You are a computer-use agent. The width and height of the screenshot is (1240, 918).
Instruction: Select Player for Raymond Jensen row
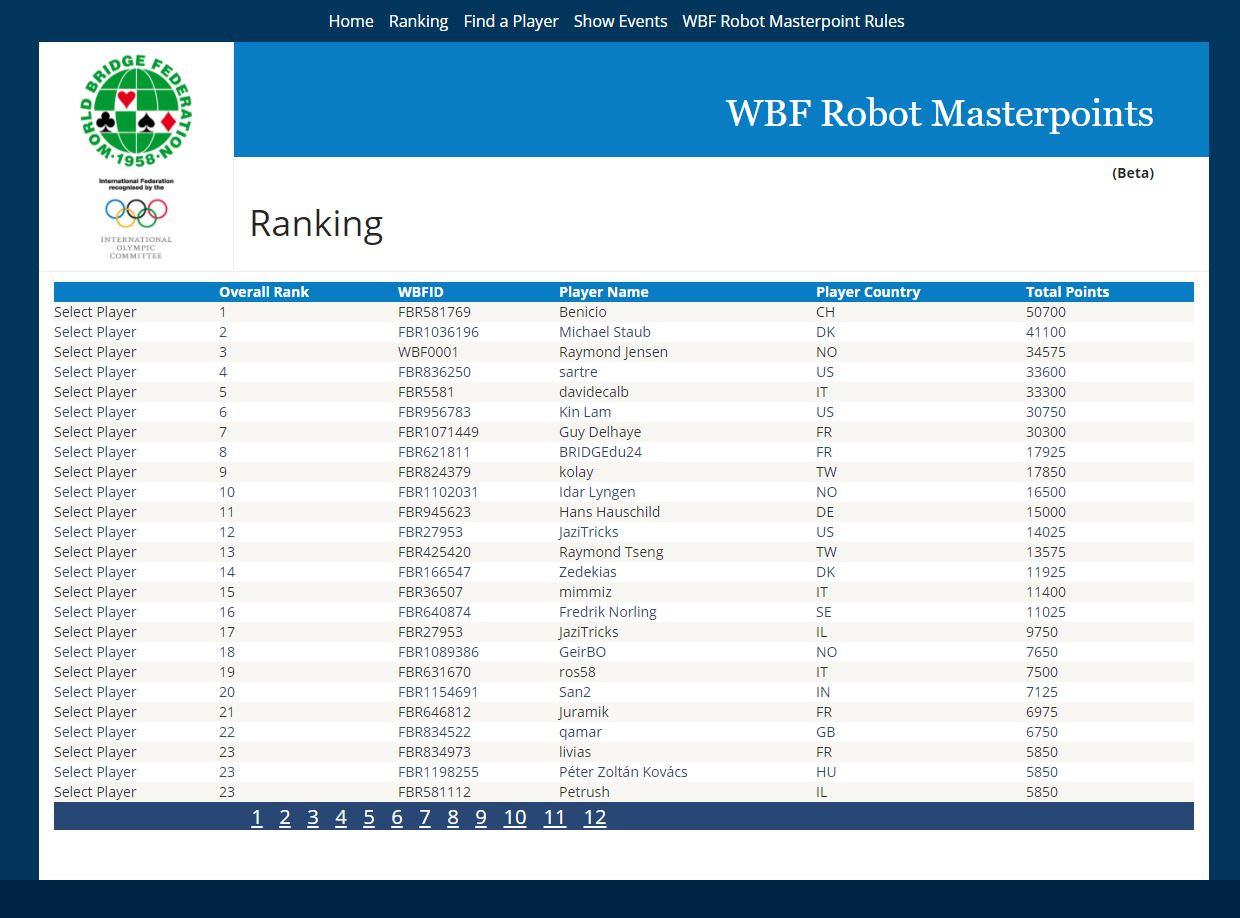click(x=95, y=352)
